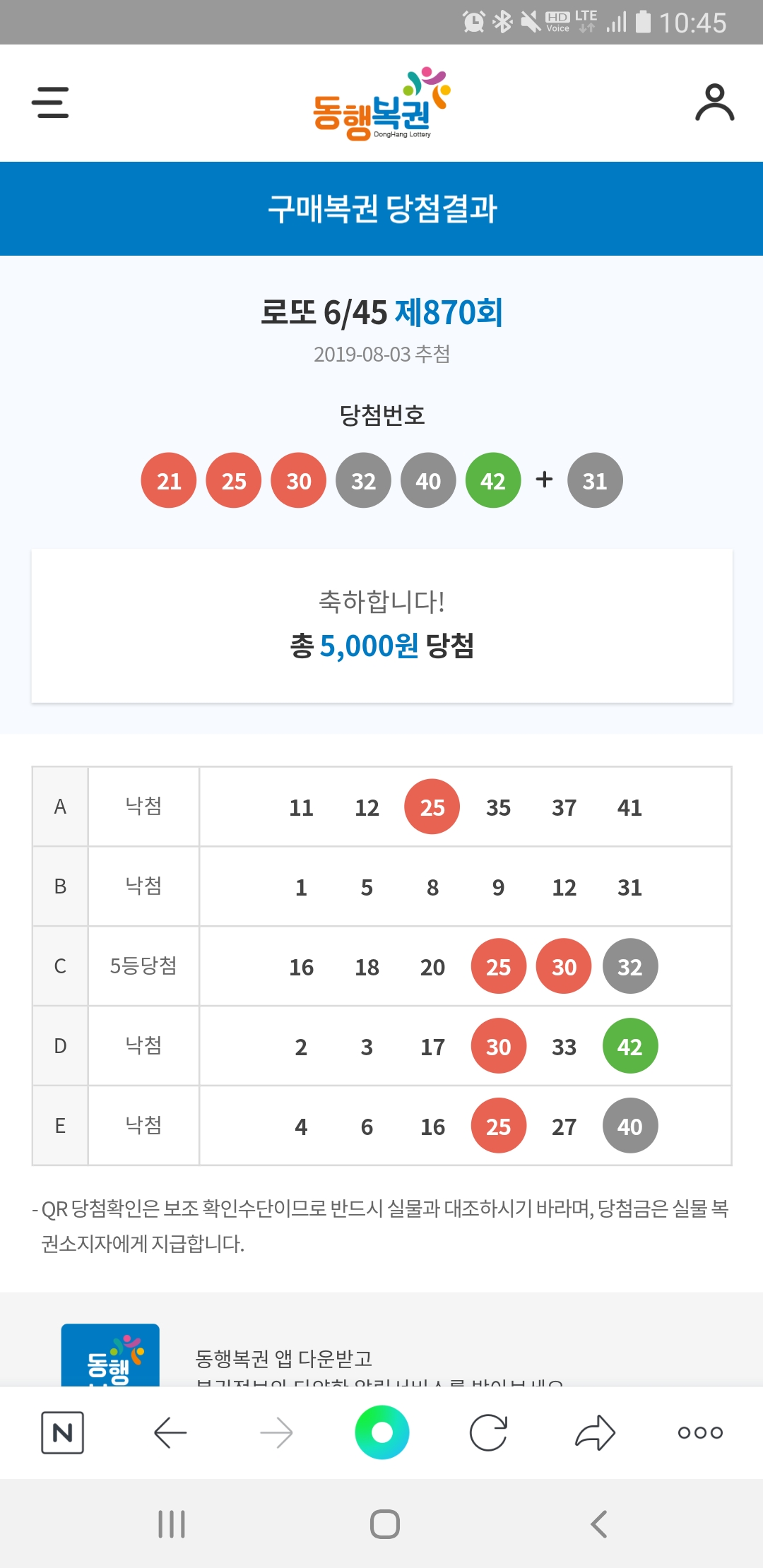This screenshot has width=763, height=1568.
Task: Go back with browser back arrow
Action: pos(170,1432)
